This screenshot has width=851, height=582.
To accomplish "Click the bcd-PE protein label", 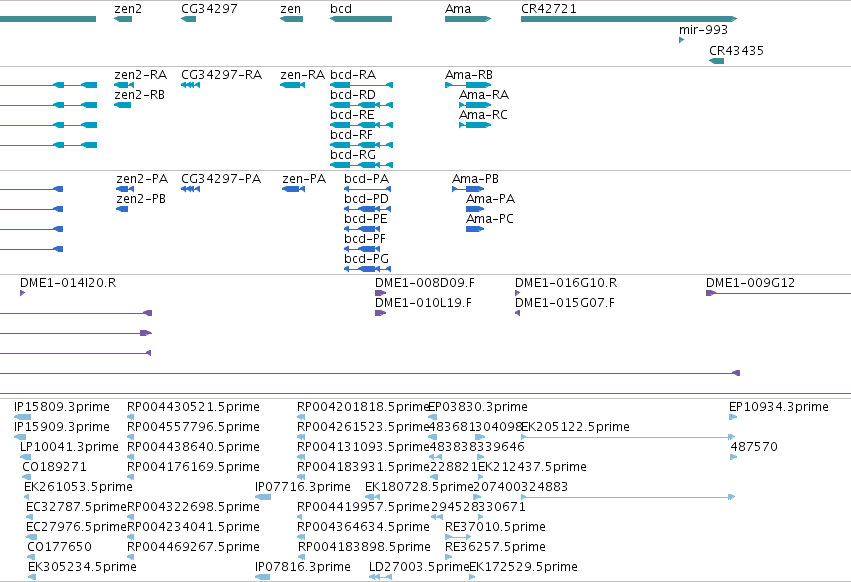I will (x=366, y=219).
